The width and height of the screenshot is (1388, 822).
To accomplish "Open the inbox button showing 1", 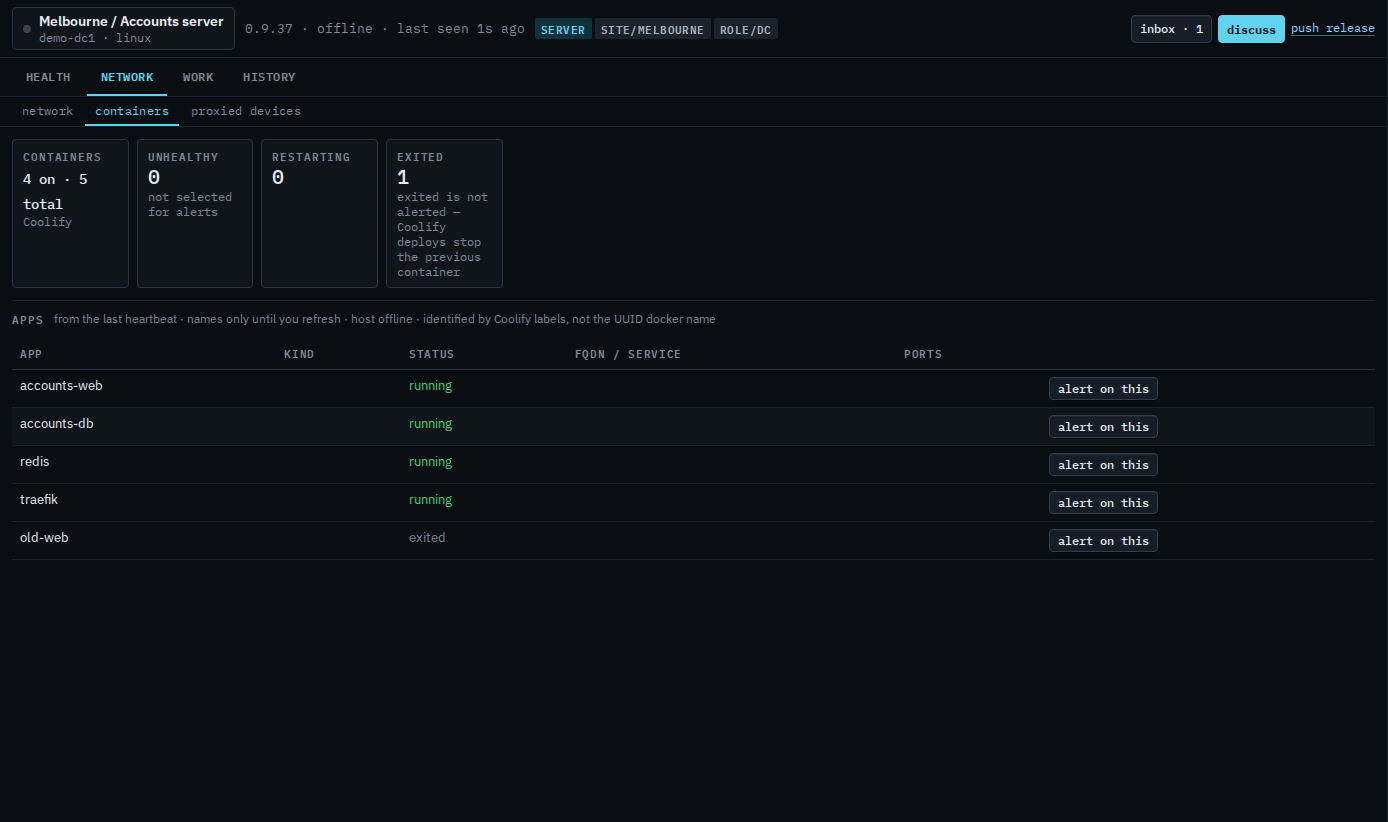I will [1171, 29].
